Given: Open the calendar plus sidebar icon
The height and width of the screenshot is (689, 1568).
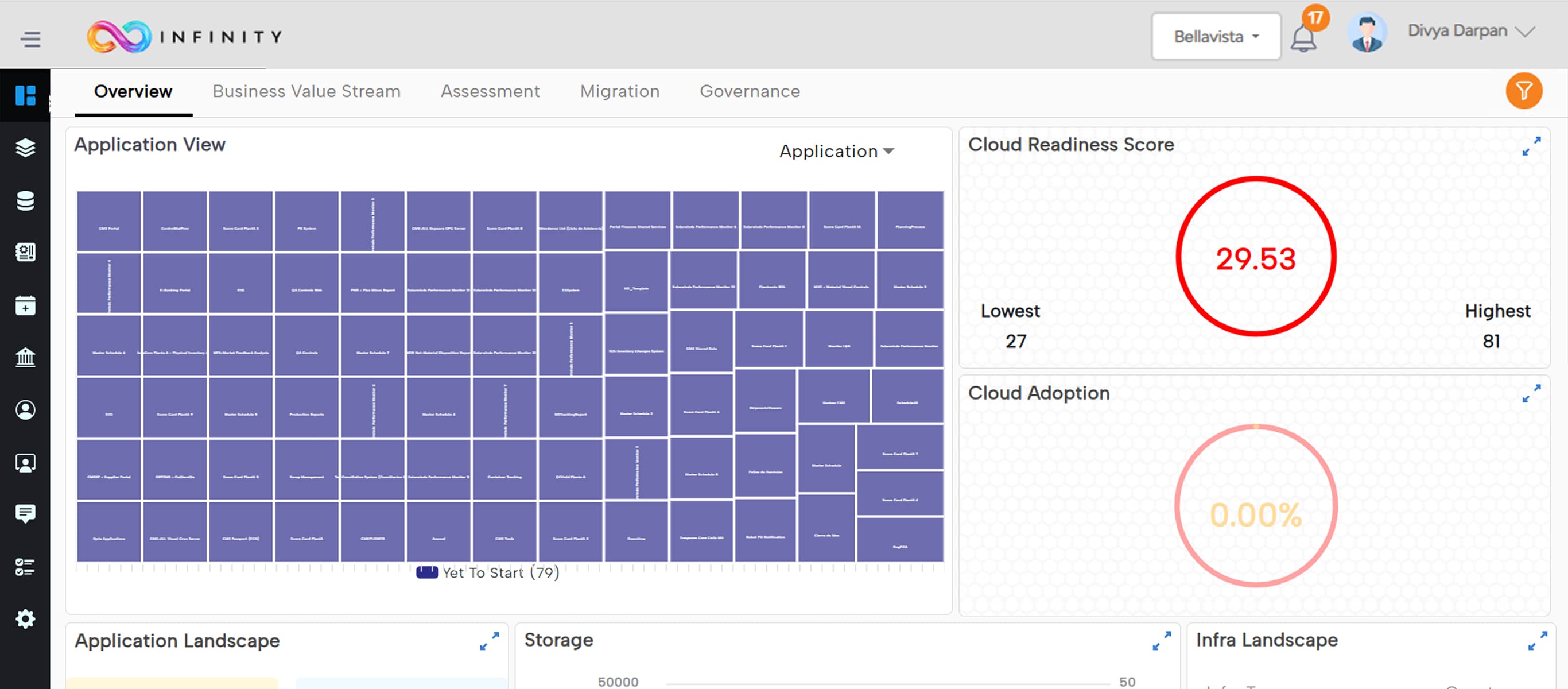Looking at the screenshot, I should pyautogui.click(x=25, y=305).
